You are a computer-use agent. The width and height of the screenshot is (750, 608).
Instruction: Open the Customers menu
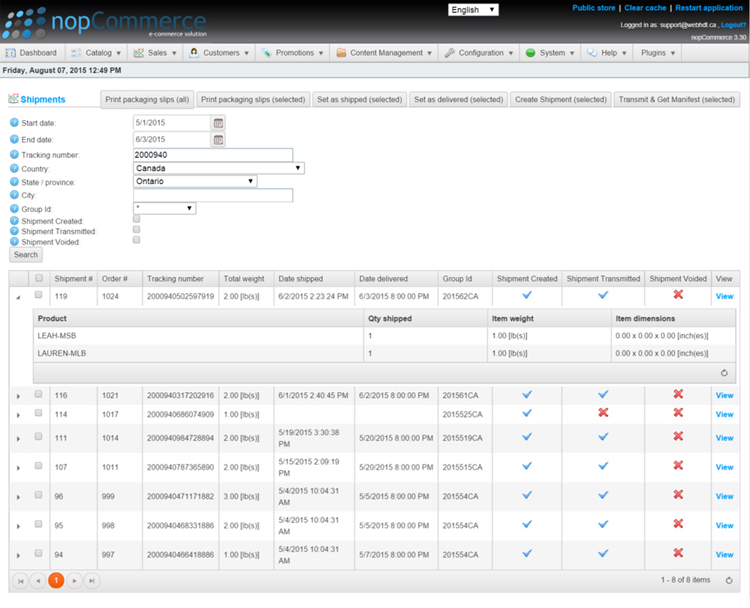pyautogui.click(x=219, y=53)
